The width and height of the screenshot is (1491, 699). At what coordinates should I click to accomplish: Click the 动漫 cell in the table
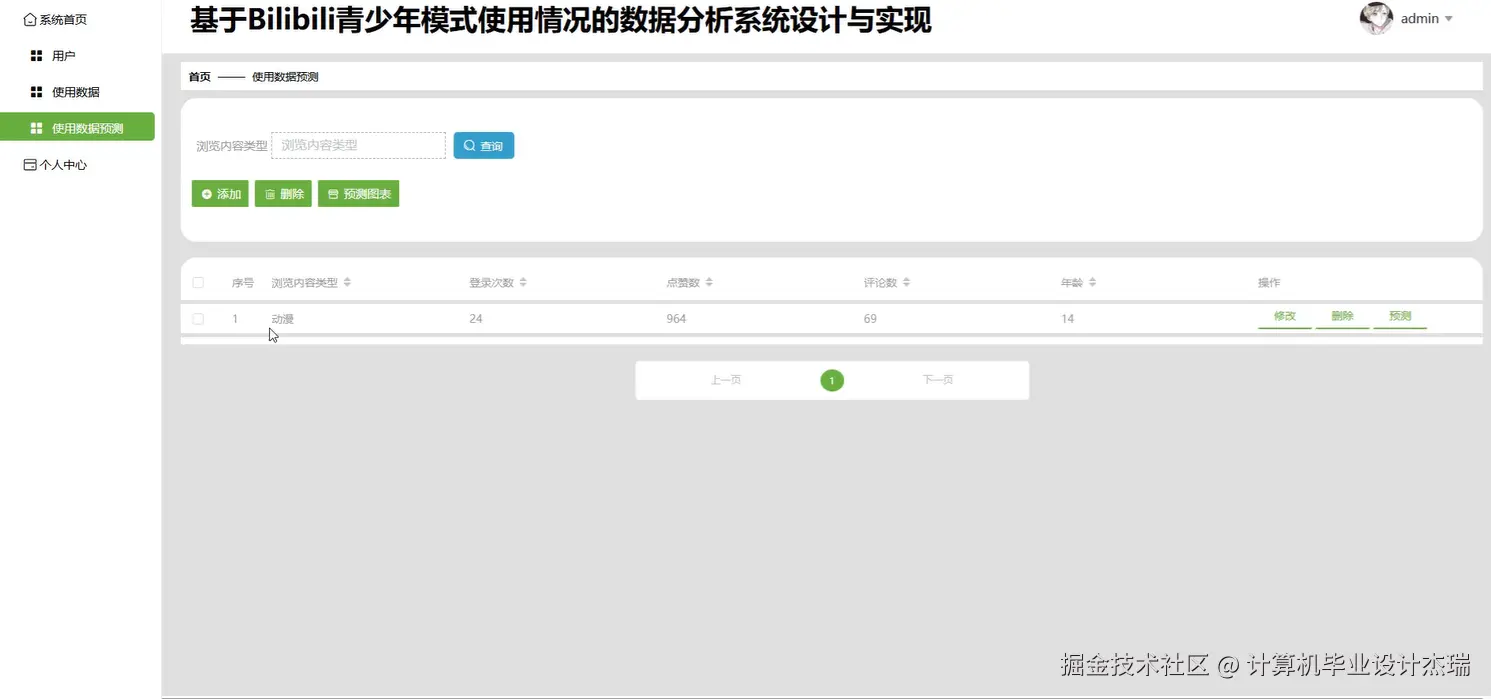(x=282, y=319)
